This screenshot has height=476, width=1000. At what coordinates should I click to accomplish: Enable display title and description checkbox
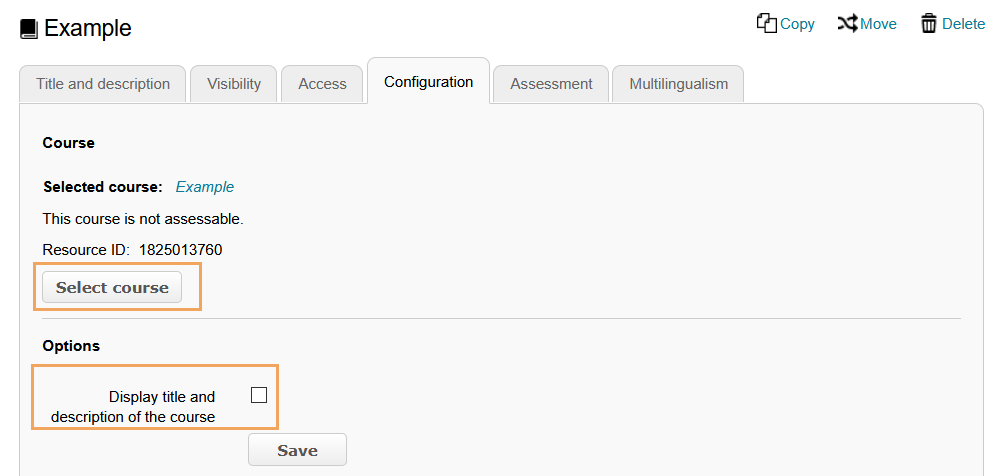point(259,395)
